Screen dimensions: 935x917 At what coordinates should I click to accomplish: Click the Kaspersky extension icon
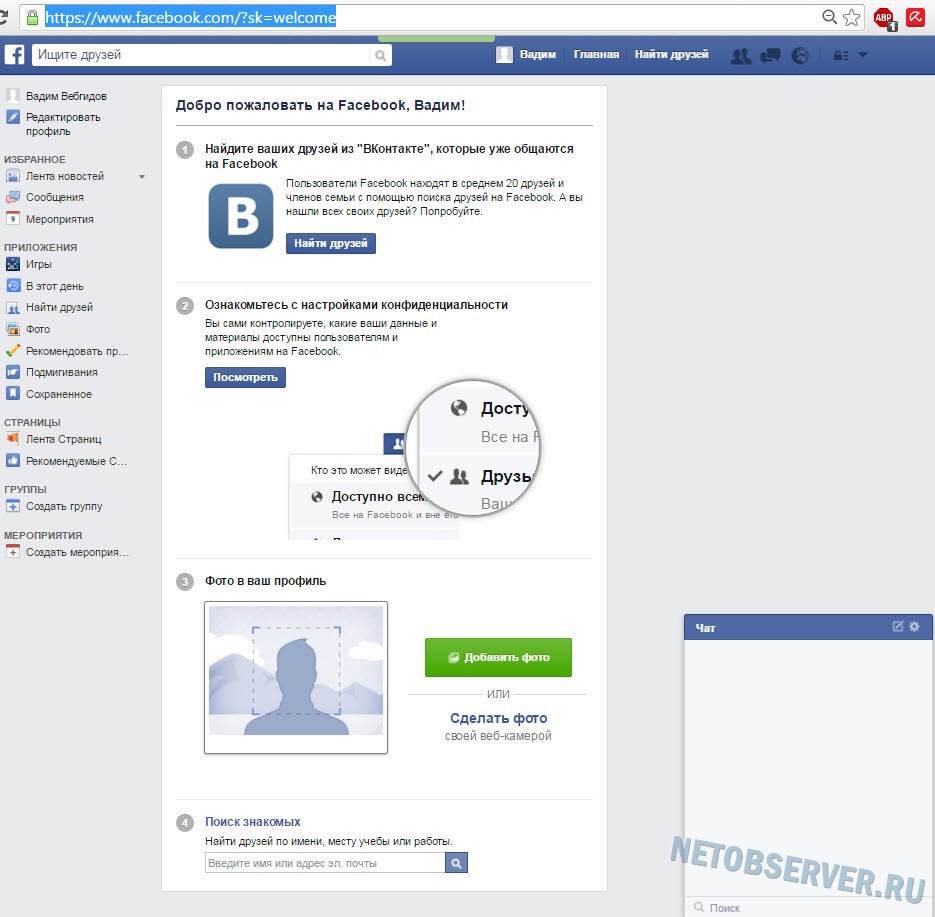915,17
